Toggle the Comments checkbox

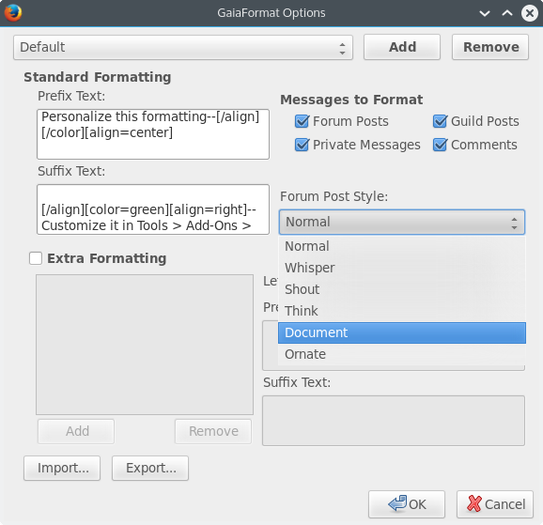440,145
